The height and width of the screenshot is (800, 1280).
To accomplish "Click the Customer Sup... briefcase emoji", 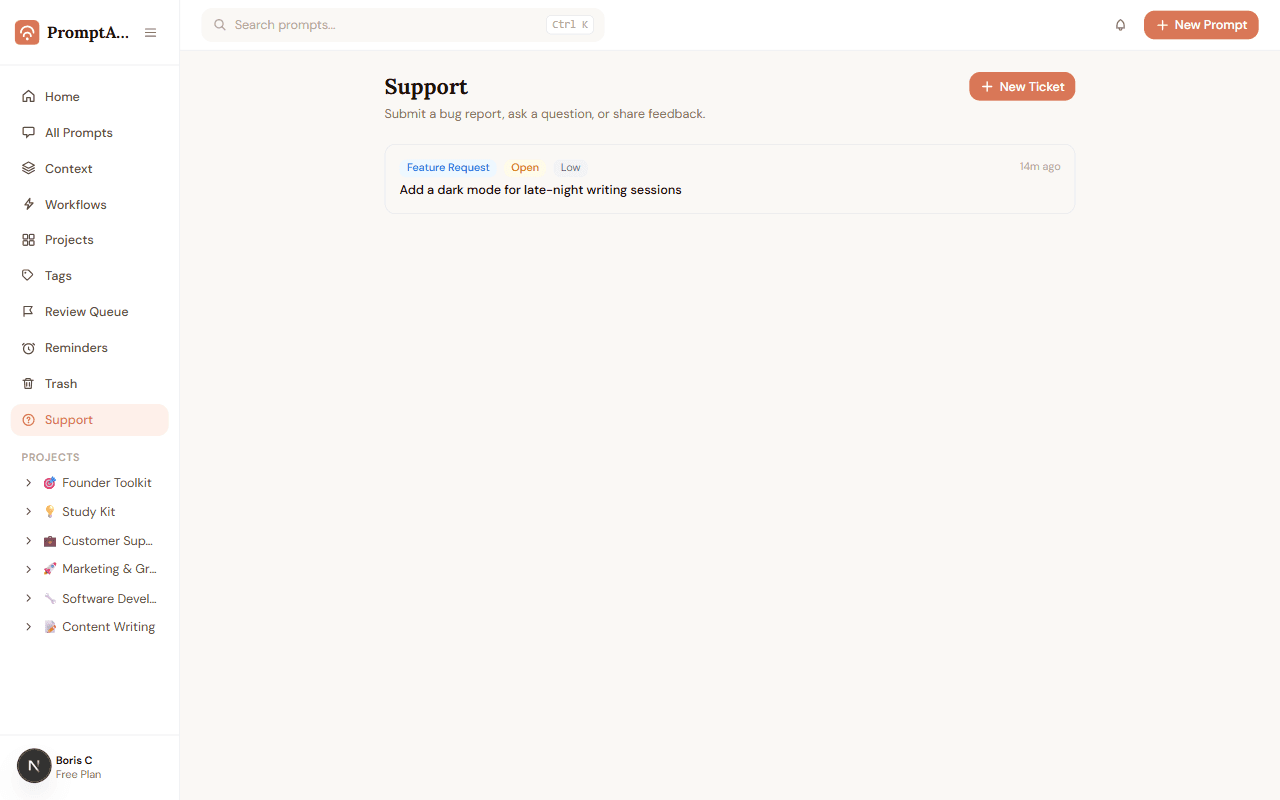I will [x=50, y=541].
